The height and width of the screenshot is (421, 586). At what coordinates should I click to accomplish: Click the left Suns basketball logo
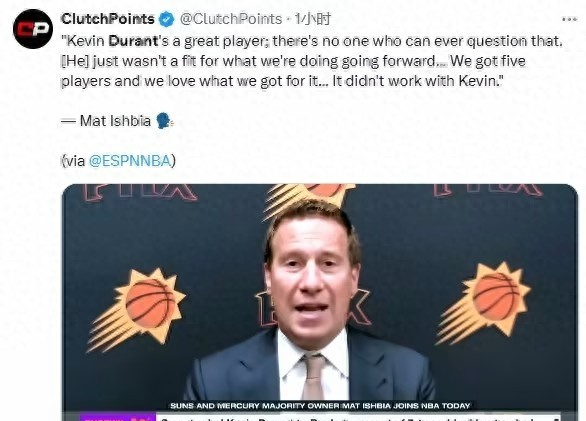coord(136,310)
